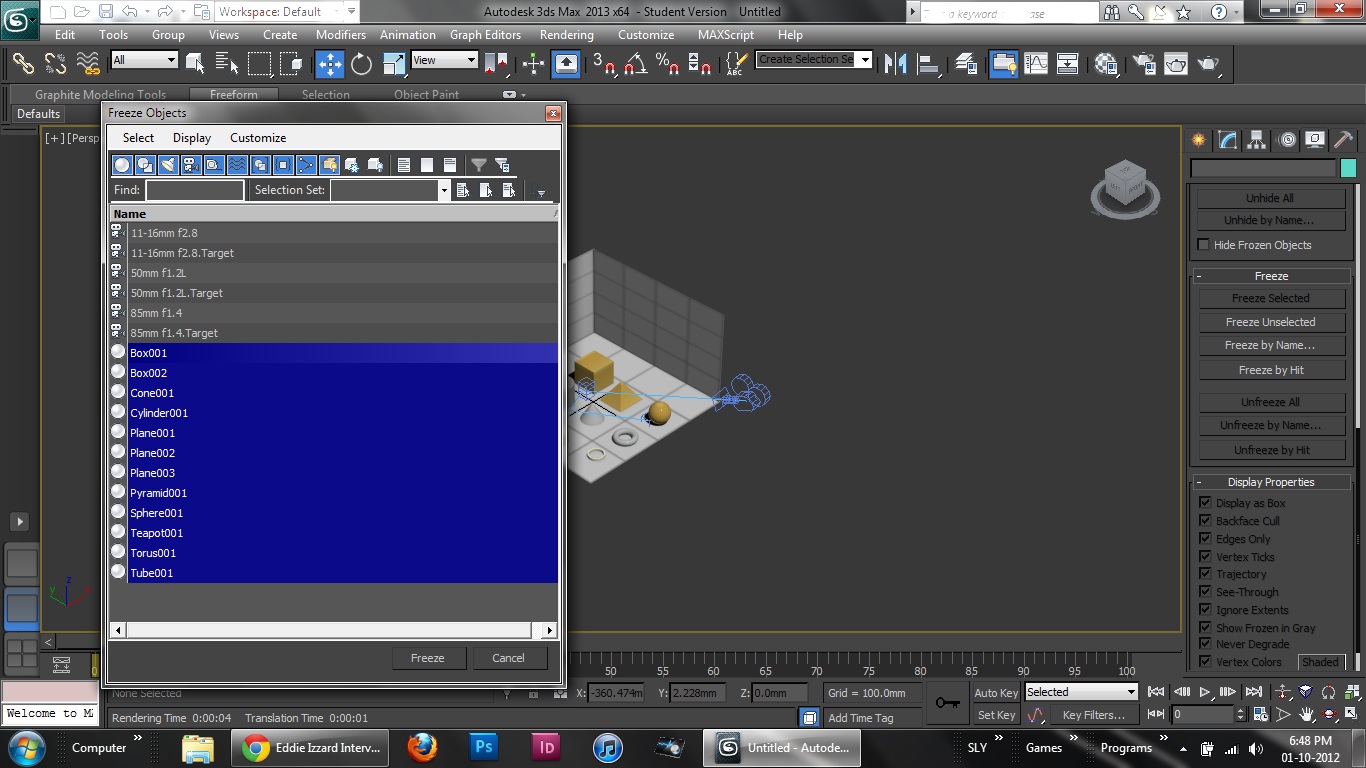1366x768 pixels.
Task: Toggle the See-Through checkbox
Action: 1205,592
